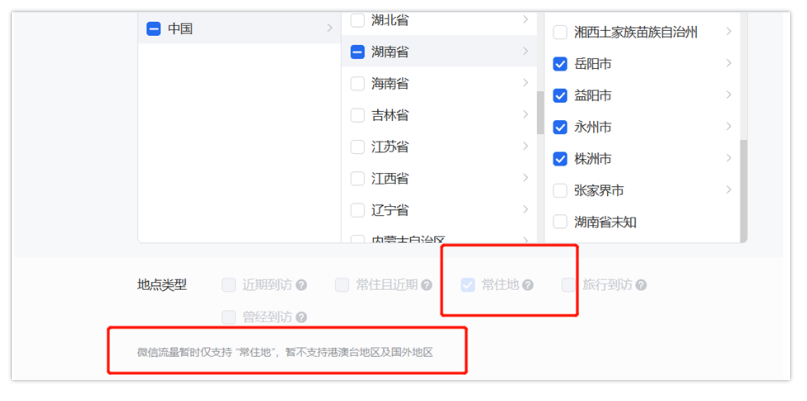Open help icon next to 常住地

528,285
